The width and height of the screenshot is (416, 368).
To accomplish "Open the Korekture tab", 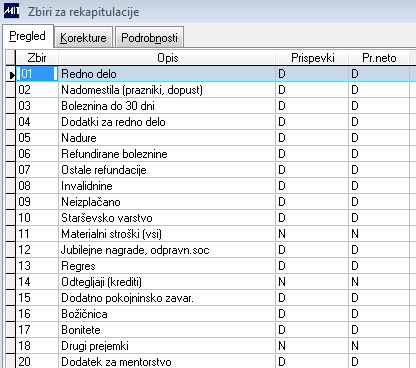I will point(83,37).
